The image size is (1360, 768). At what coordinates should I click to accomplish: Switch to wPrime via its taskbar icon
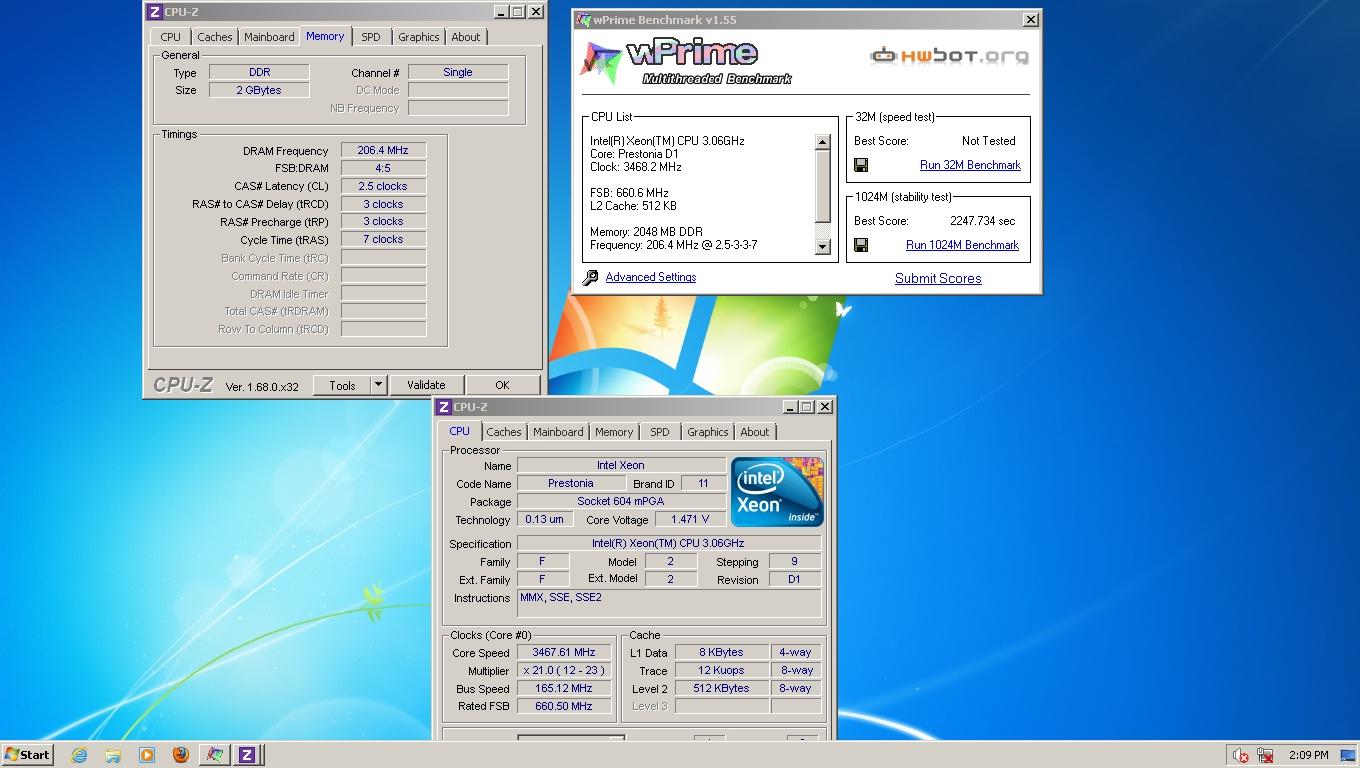point(214,755)
